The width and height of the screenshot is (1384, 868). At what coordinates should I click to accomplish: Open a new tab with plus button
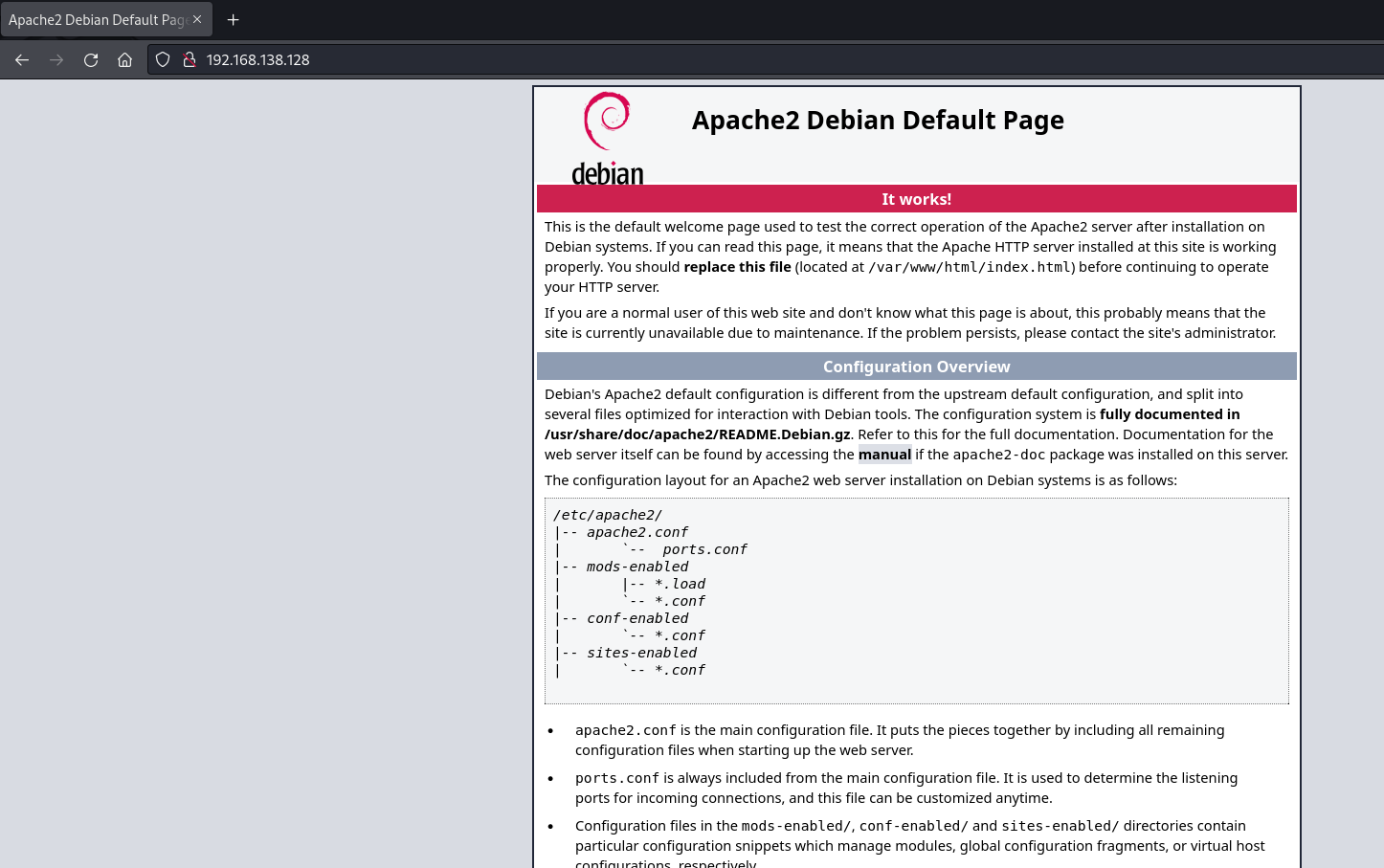pos(233,19)
